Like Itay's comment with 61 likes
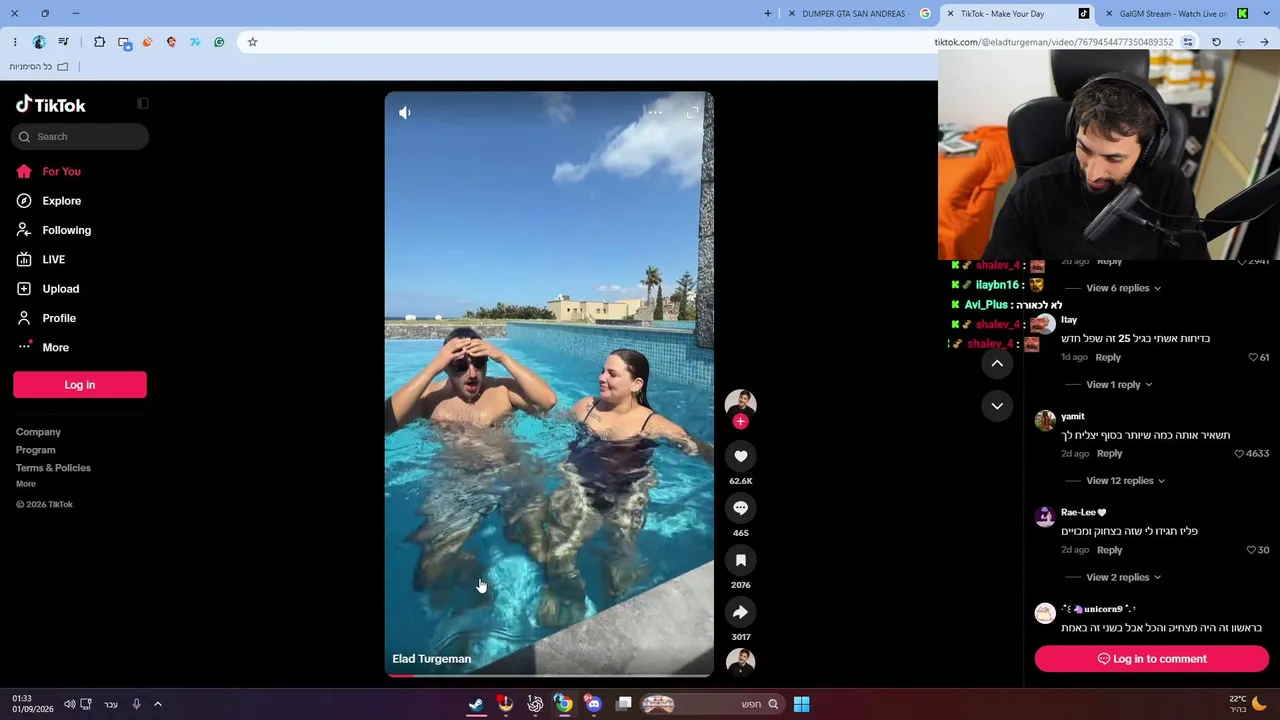This screenshot has height=720, width=1280. coord(1253,357)
